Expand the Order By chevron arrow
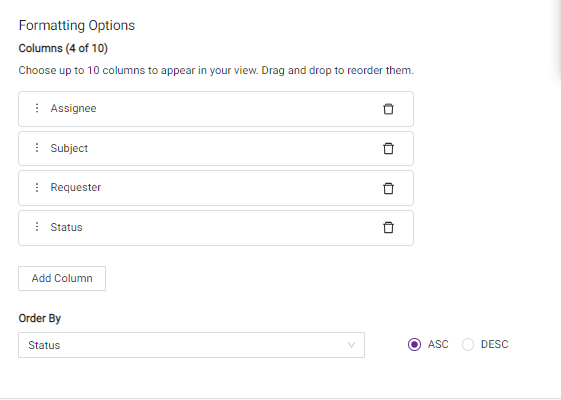Screen dimensions: 561x400 [351, 345]
